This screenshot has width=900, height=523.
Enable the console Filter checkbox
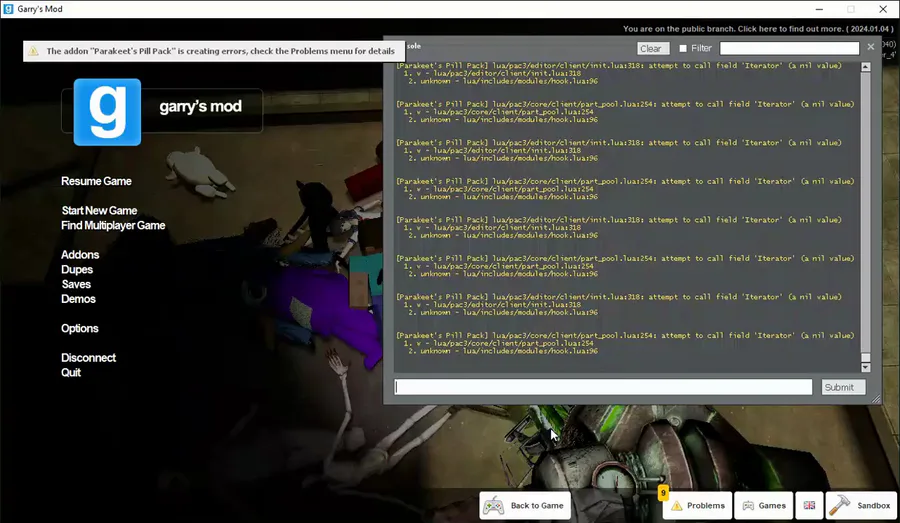pyautogui.click(x=683, y=49)
